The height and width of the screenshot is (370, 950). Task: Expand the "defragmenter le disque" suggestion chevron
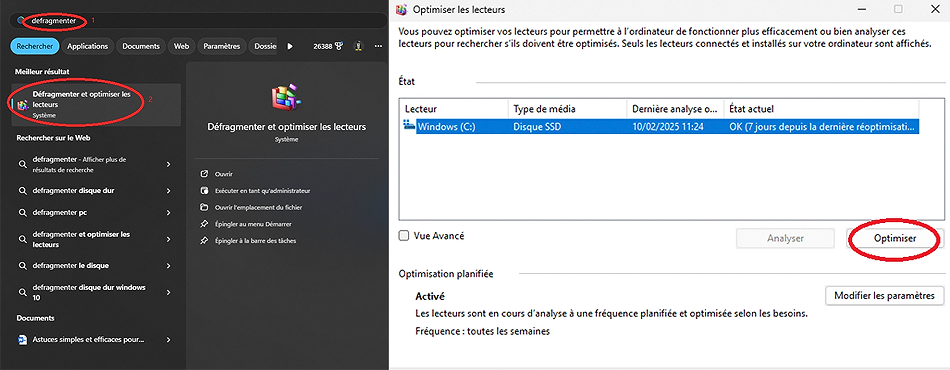tap(168, 266)
